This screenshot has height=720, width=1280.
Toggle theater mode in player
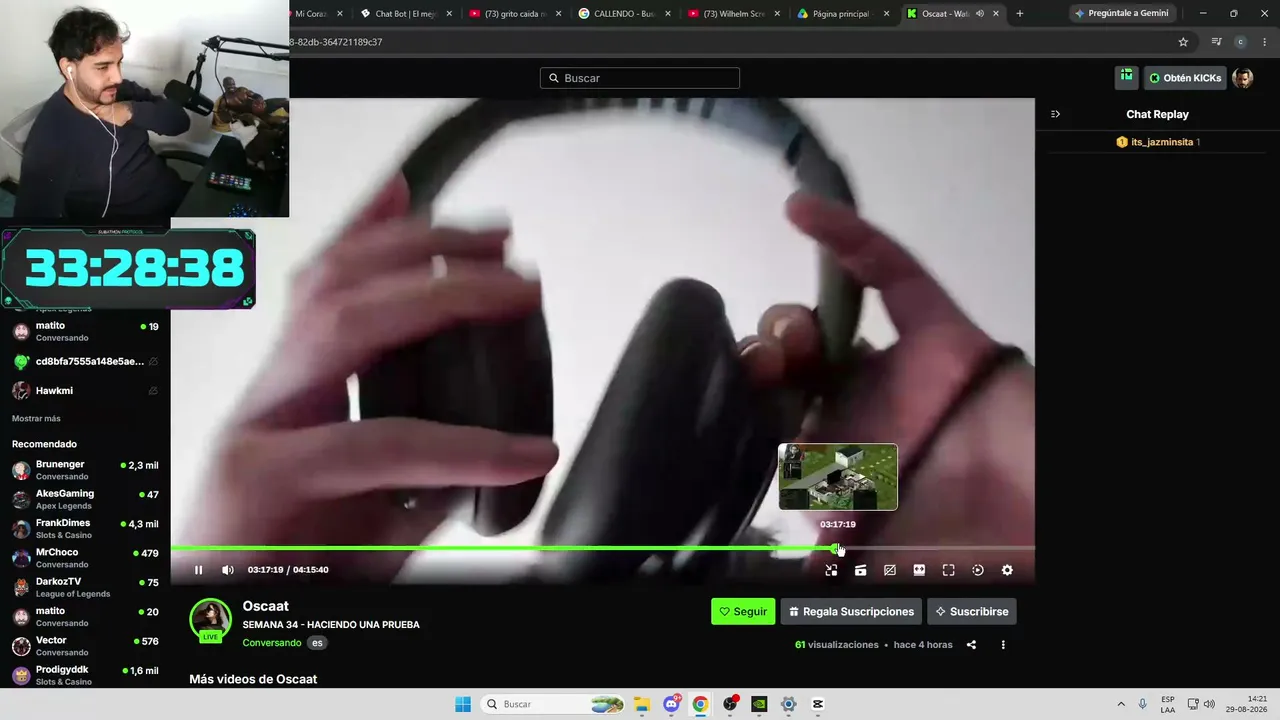pyautogui.click(x=919, y=570)
